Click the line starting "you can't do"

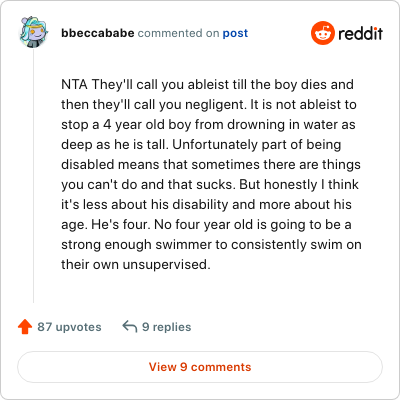click(x=210, y=184)
